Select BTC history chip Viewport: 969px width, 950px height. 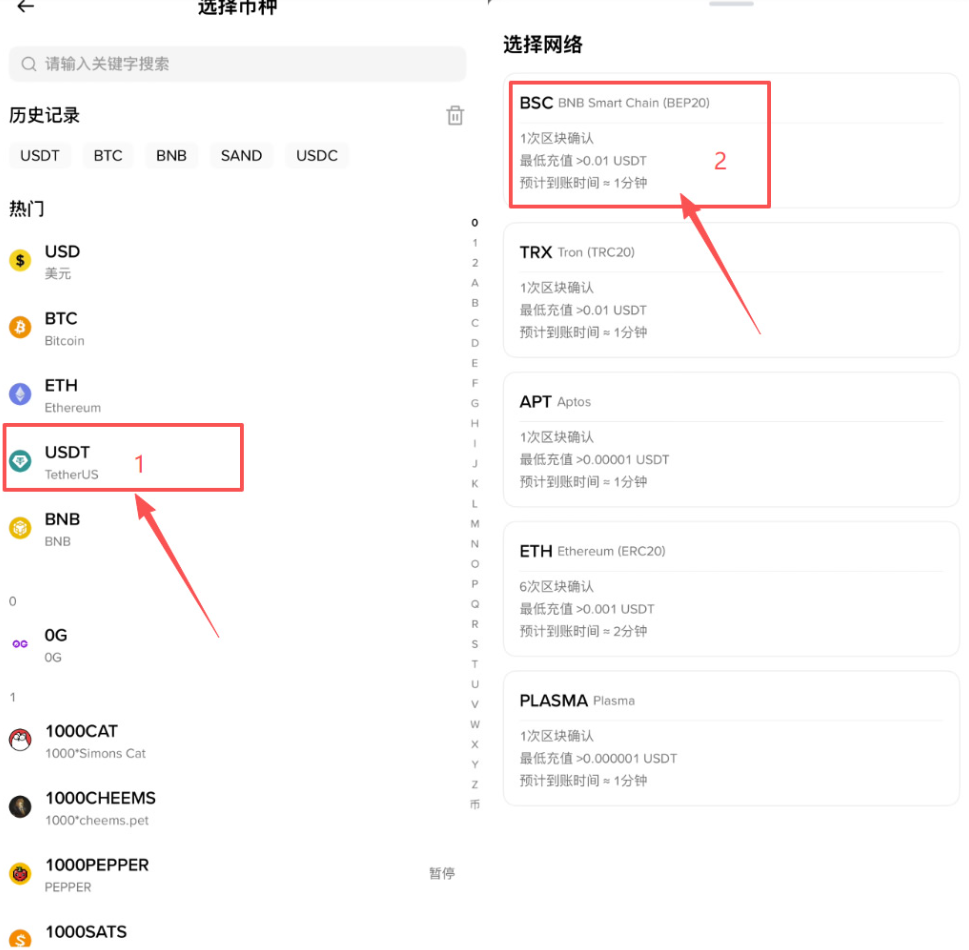click(108, 155)
